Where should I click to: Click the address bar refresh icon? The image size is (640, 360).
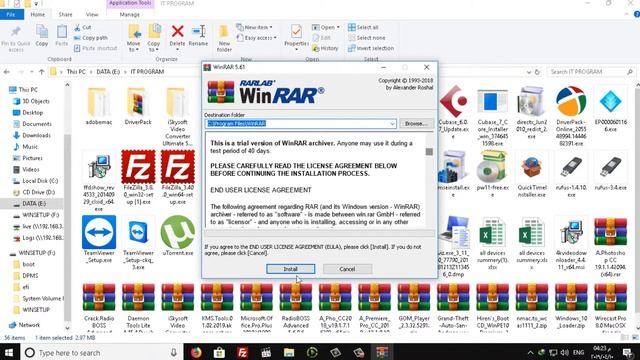[x=538, y=72]
